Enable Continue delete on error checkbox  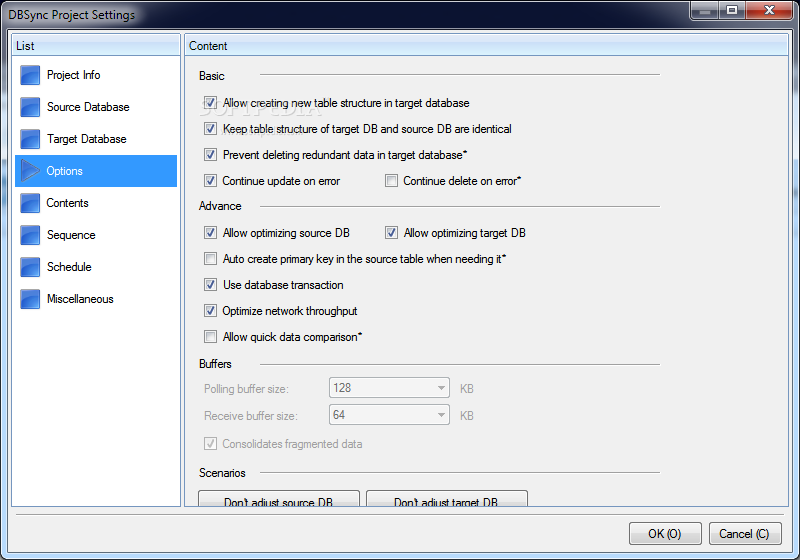pos(391,181)
